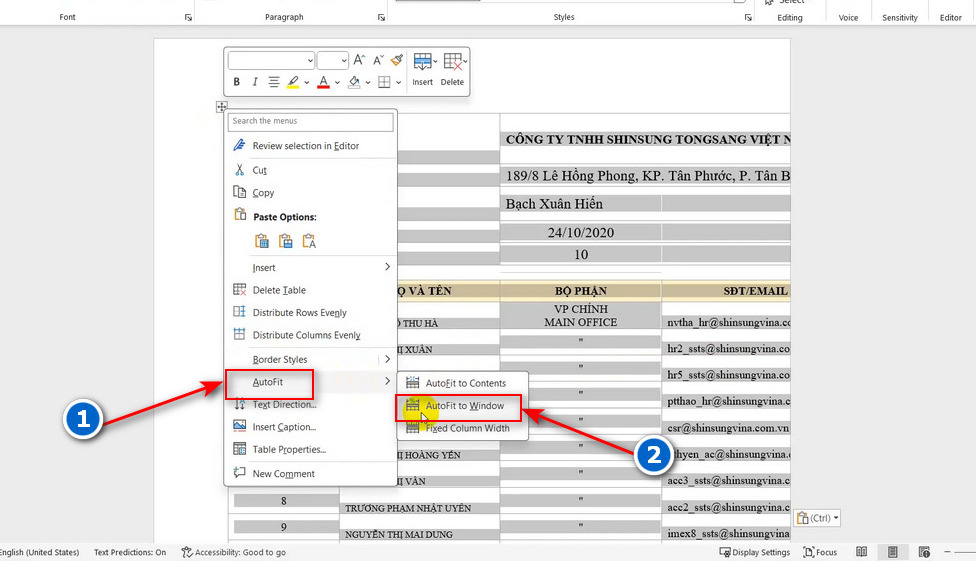Choose Table Properties in context menu
The width and height of the screenshot is (976, 561).
point(288,449)
